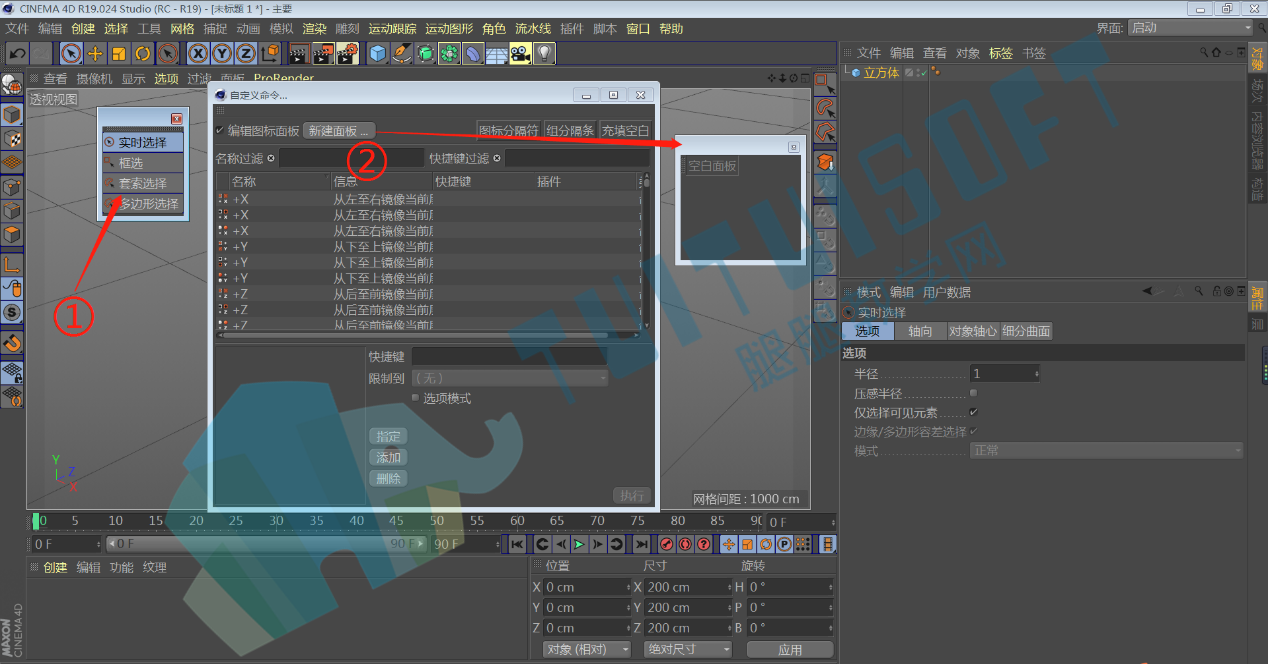Open Render Settings gear clapperboard icon
The image size is (1268, 664).
347,53
